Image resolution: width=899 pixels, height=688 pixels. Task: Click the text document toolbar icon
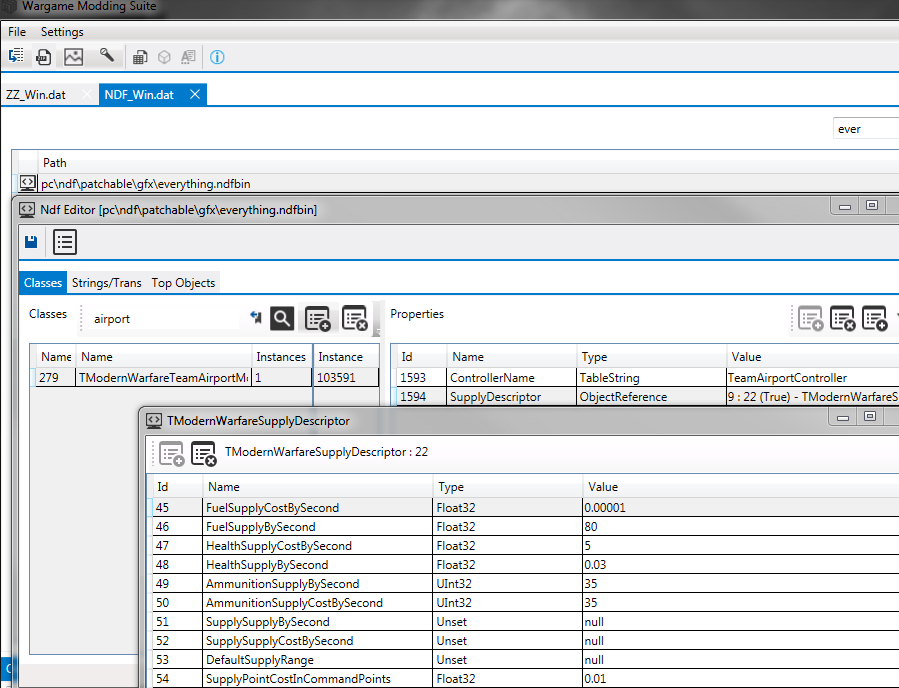[188, 57]
